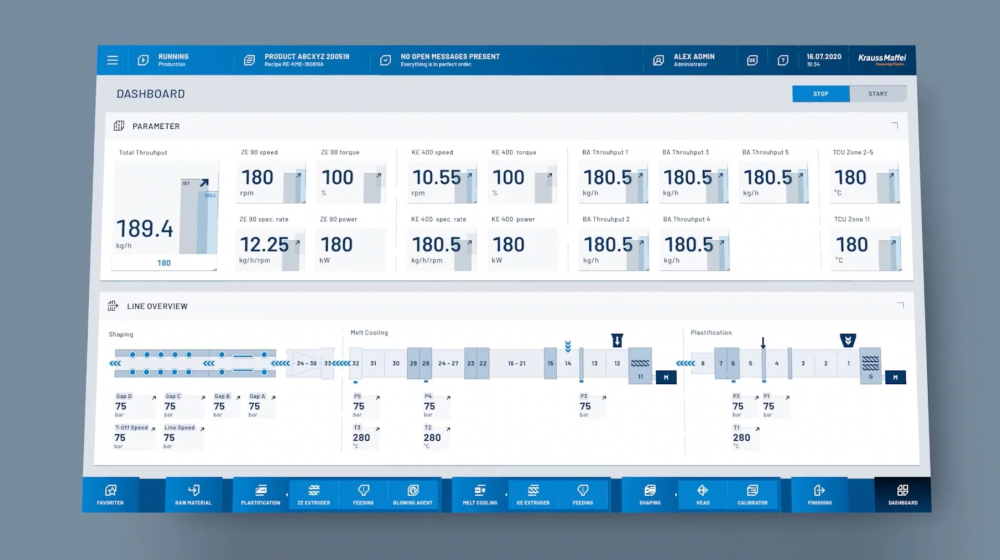This screenshot has width=1000, height=560.
Task: Open the Melt Cooling section
Action: click(x=480, y=494)
